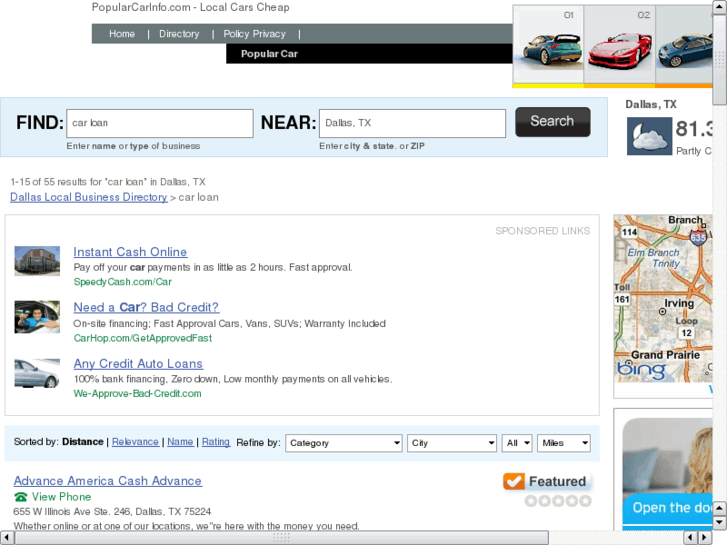Open the Instant Cash Online ad link
Screen dimensions: 727x545
(x=130, y=252)
